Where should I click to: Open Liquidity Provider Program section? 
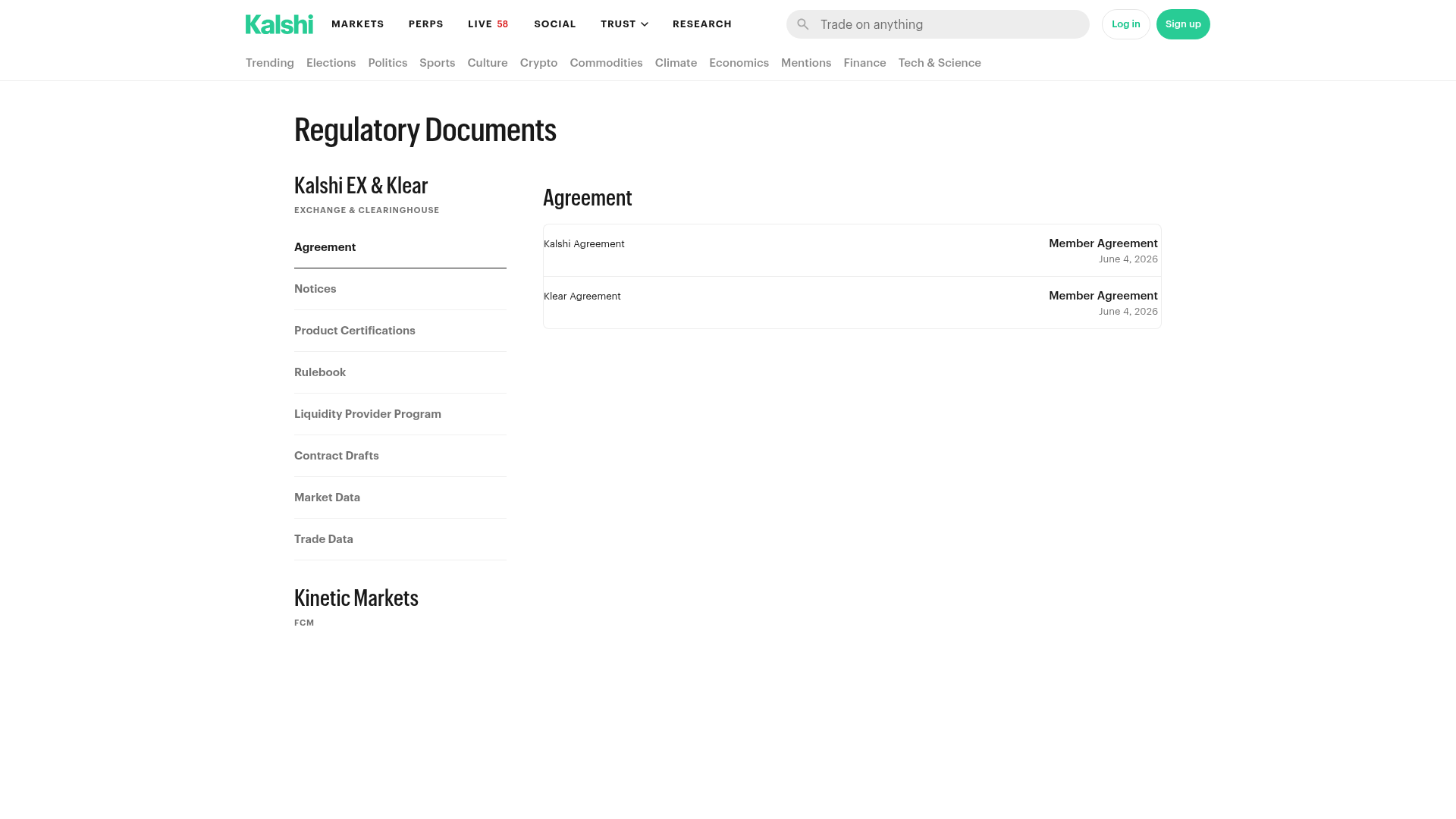400,414
